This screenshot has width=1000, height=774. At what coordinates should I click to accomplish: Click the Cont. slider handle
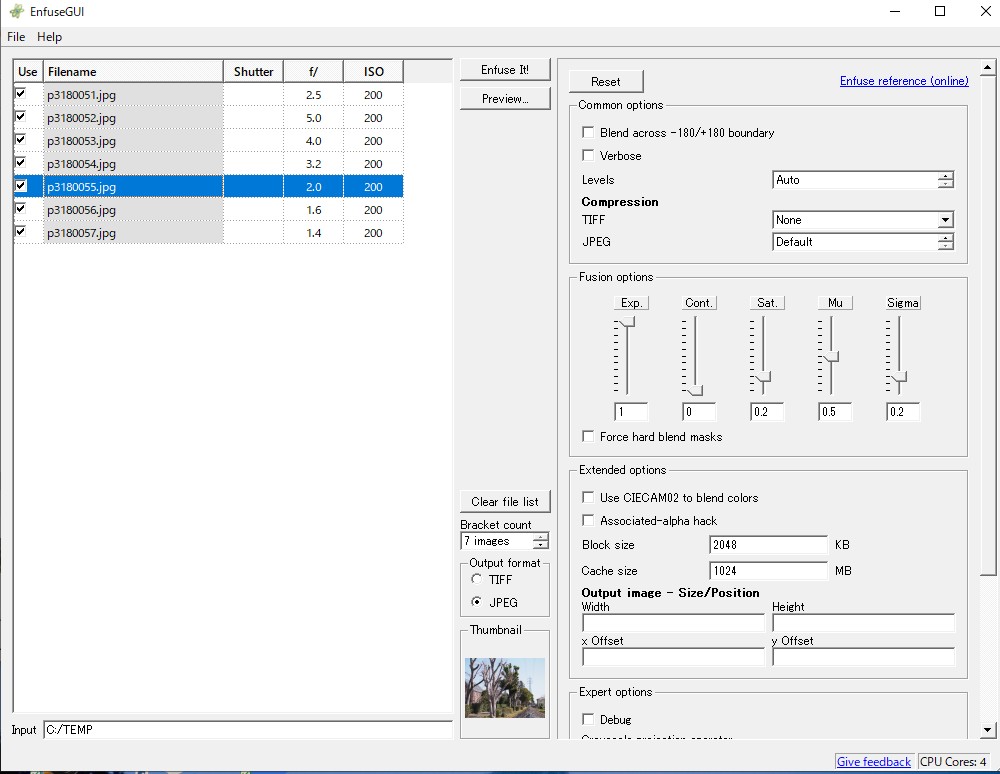[696, 390]
